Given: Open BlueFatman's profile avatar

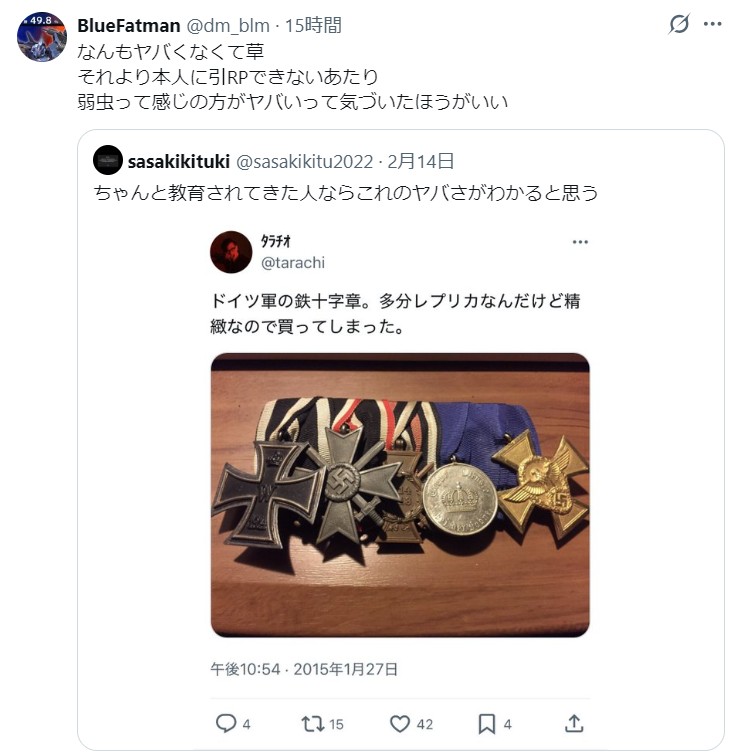Looking at the screenshot, I should point(41,37).
